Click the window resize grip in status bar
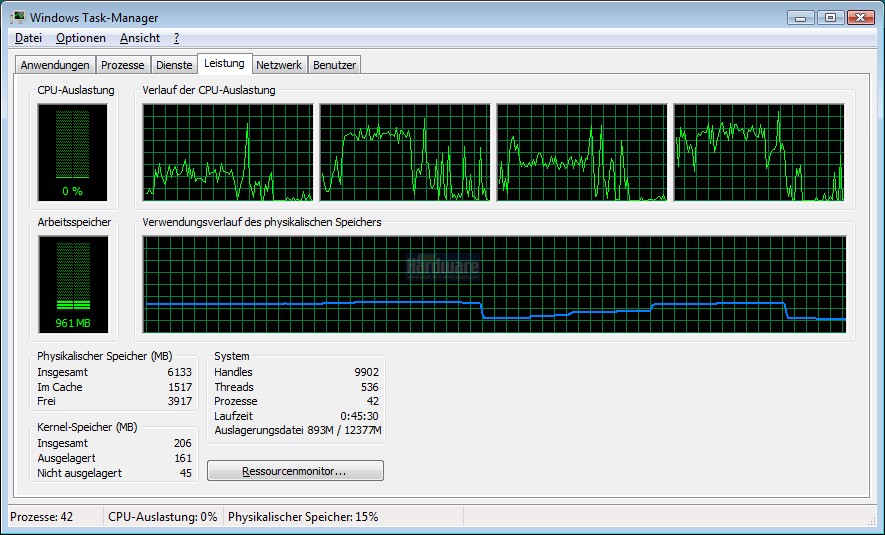Image resolution: width=885 pixels, height=535 pixels. point(870,520)
